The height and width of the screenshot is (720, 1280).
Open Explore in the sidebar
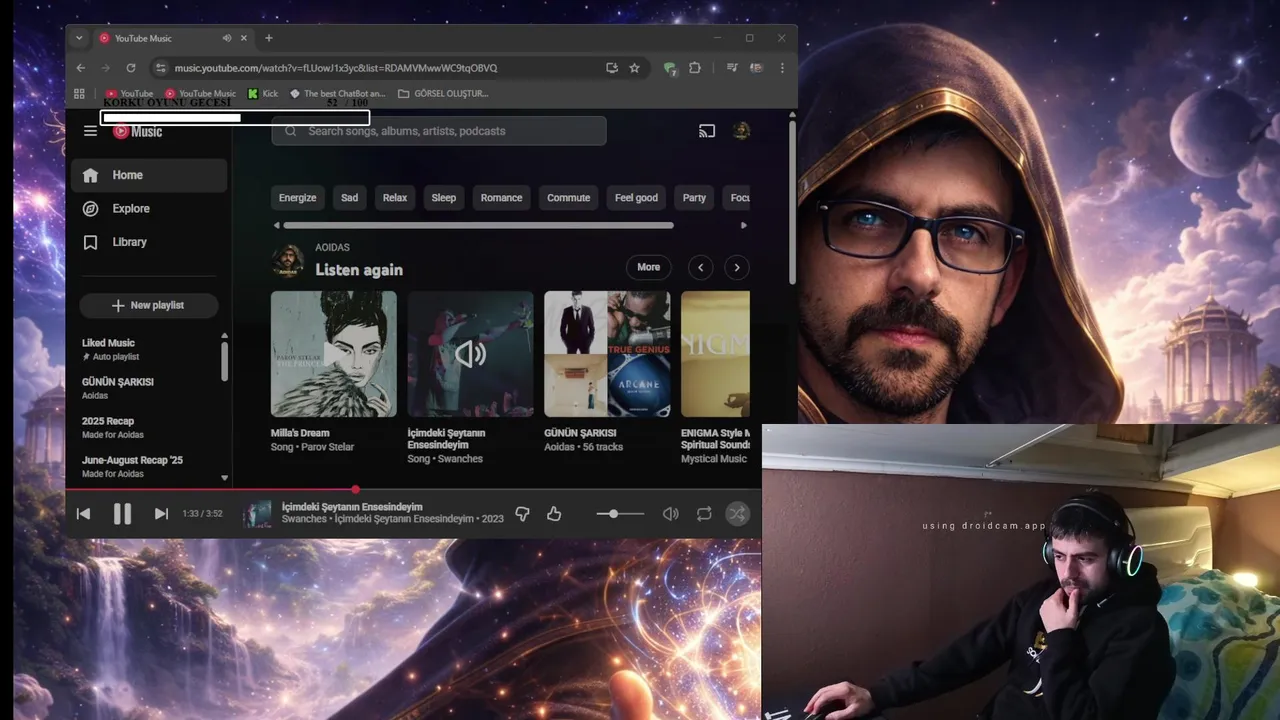click(149, 209)
